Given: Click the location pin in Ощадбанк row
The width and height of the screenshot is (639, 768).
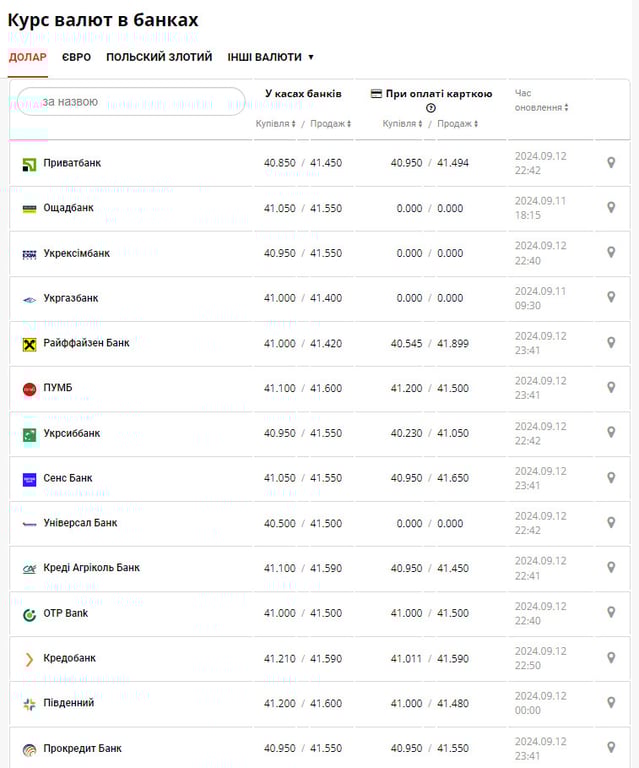Looking at the screenshot, I should point(611,208).
